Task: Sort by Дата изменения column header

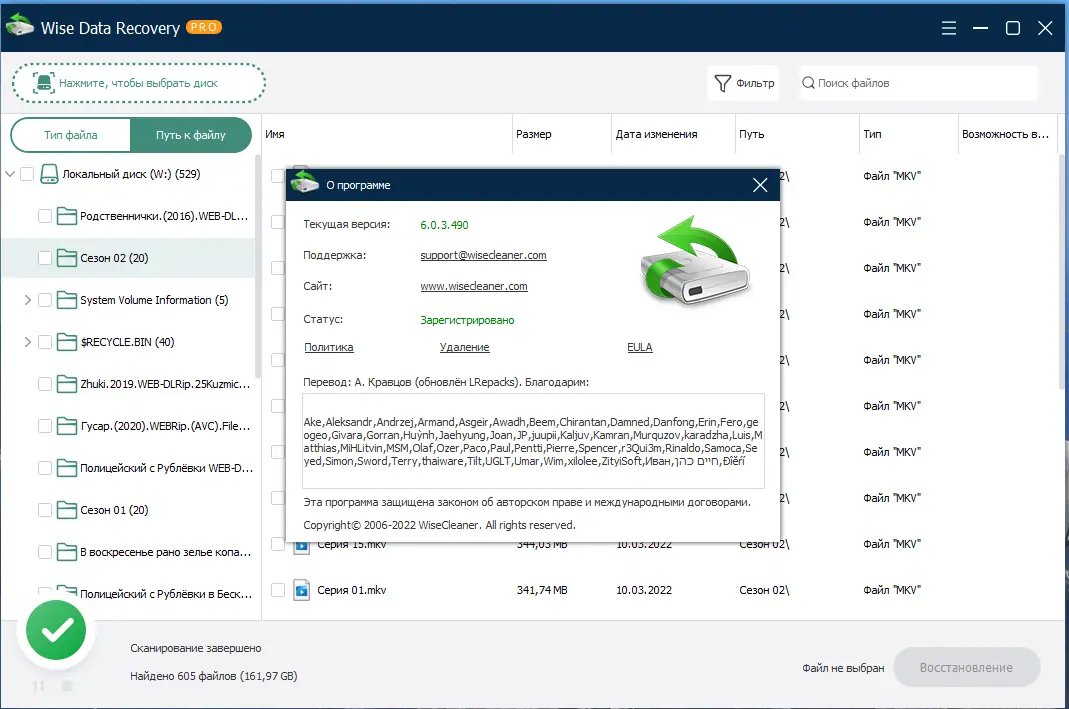Action: pyautogui.click(x=673, y=134)
